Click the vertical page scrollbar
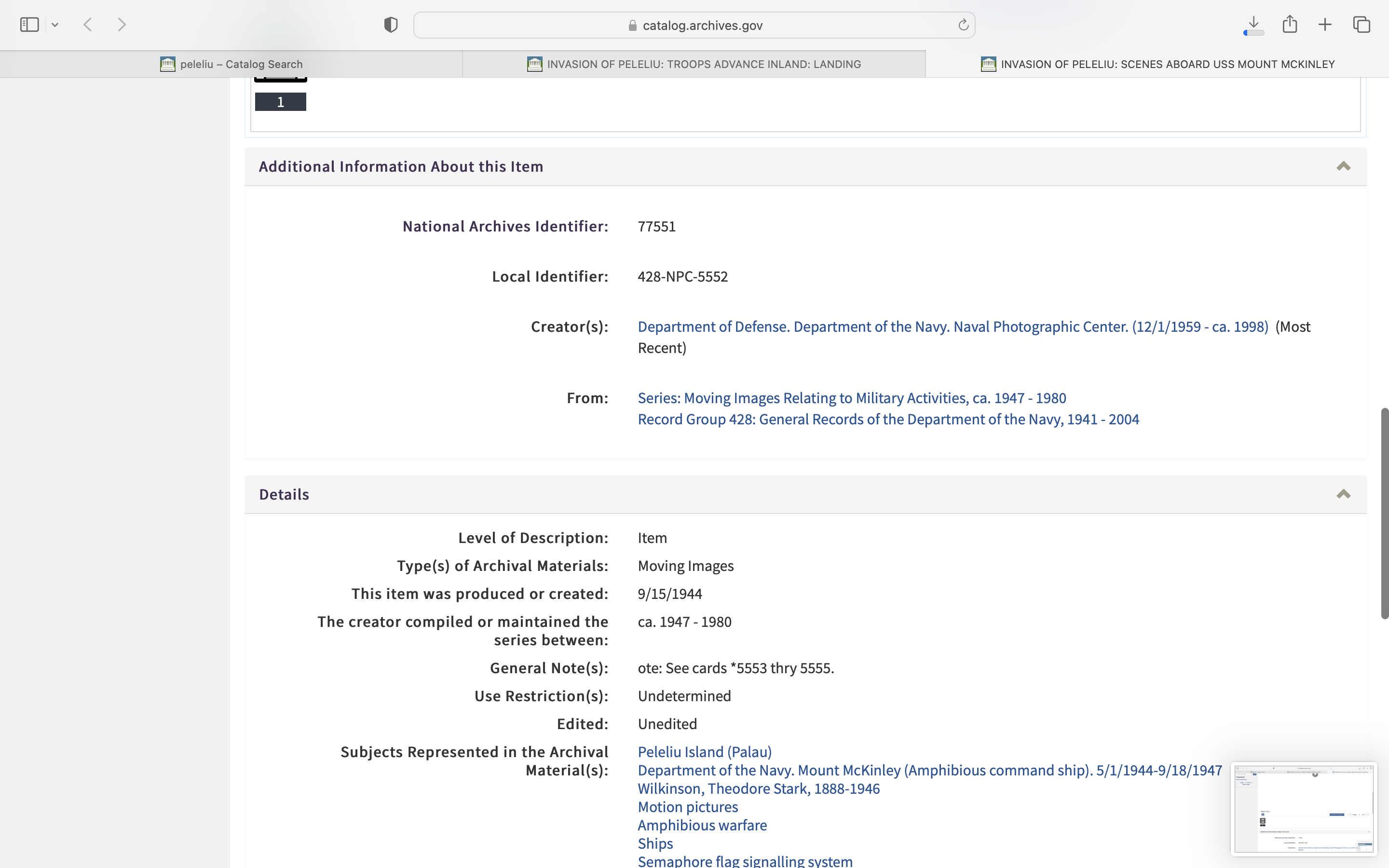 click(x=1384, y=513)
